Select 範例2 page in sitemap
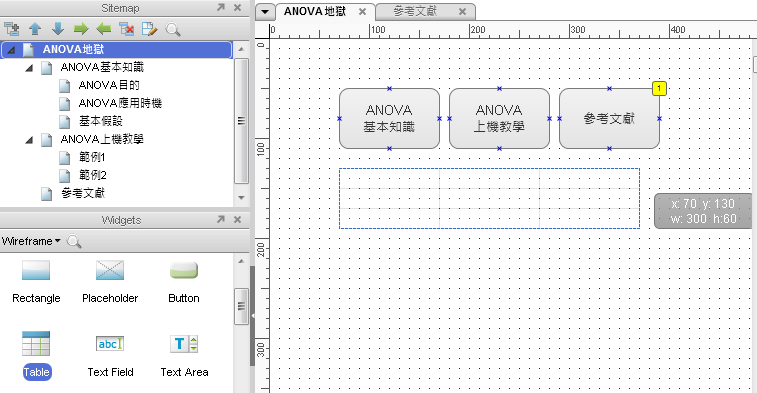 point(92,175)
